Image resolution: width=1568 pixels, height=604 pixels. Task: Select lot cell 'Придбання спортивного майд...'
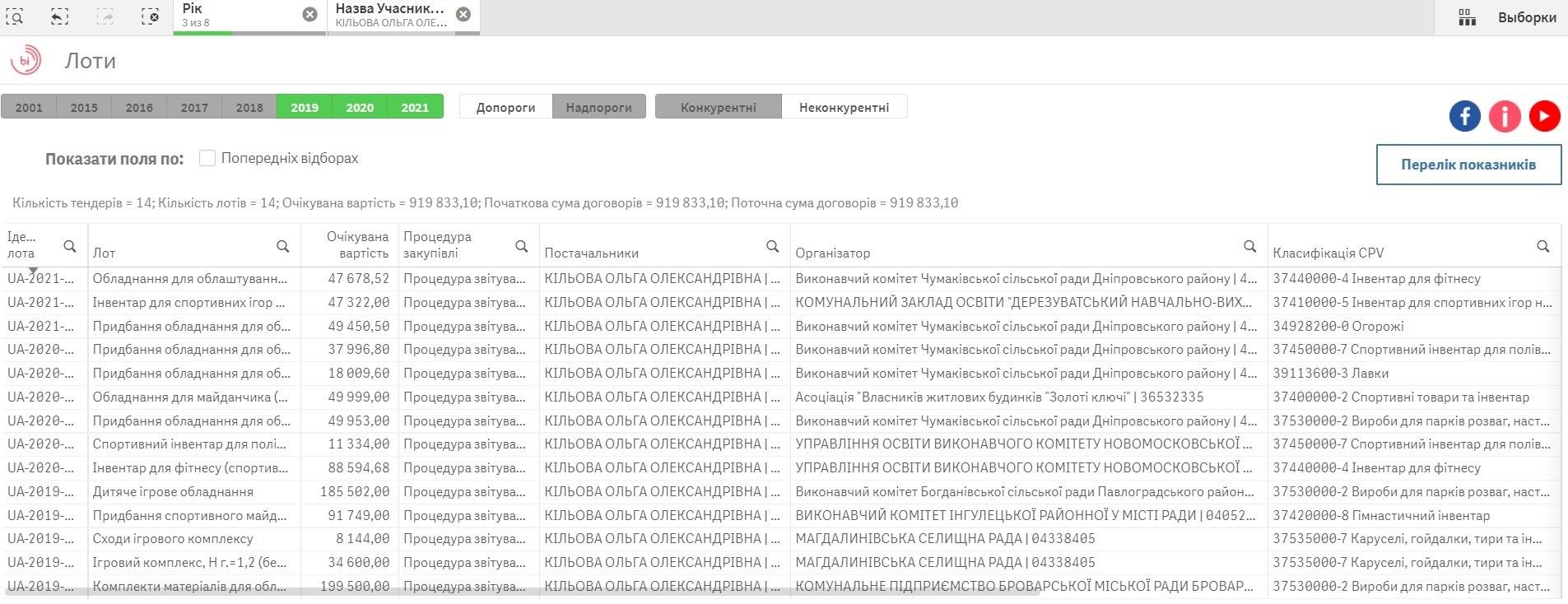pos(194,515)
